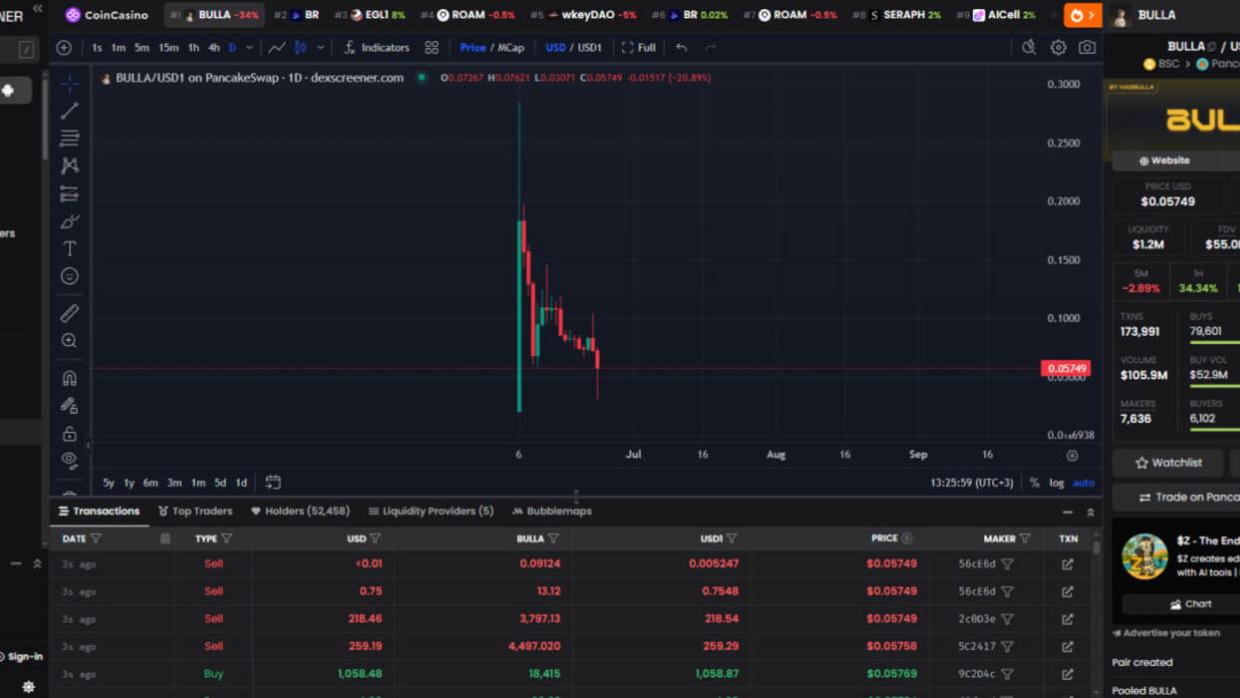Toggle auto scale on the chart
Image resolution: width=1240 pixels, height=698 pixels.
(1083, 483)
